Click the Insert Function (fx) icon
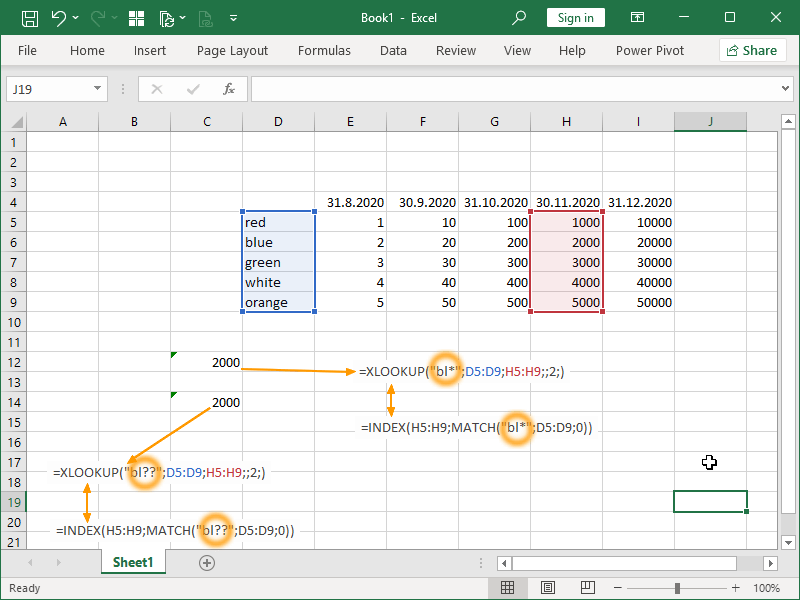The image size is (800, 600). [230, 88]
